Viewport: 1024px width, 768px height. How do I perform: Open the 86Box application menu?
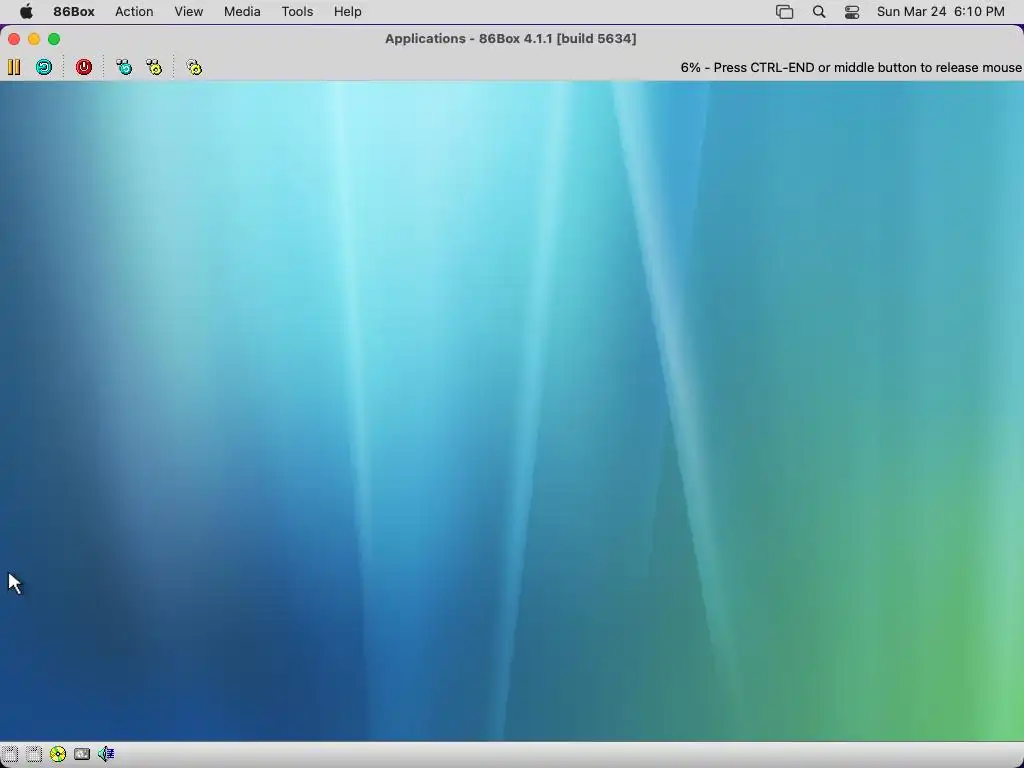(74, 12)
